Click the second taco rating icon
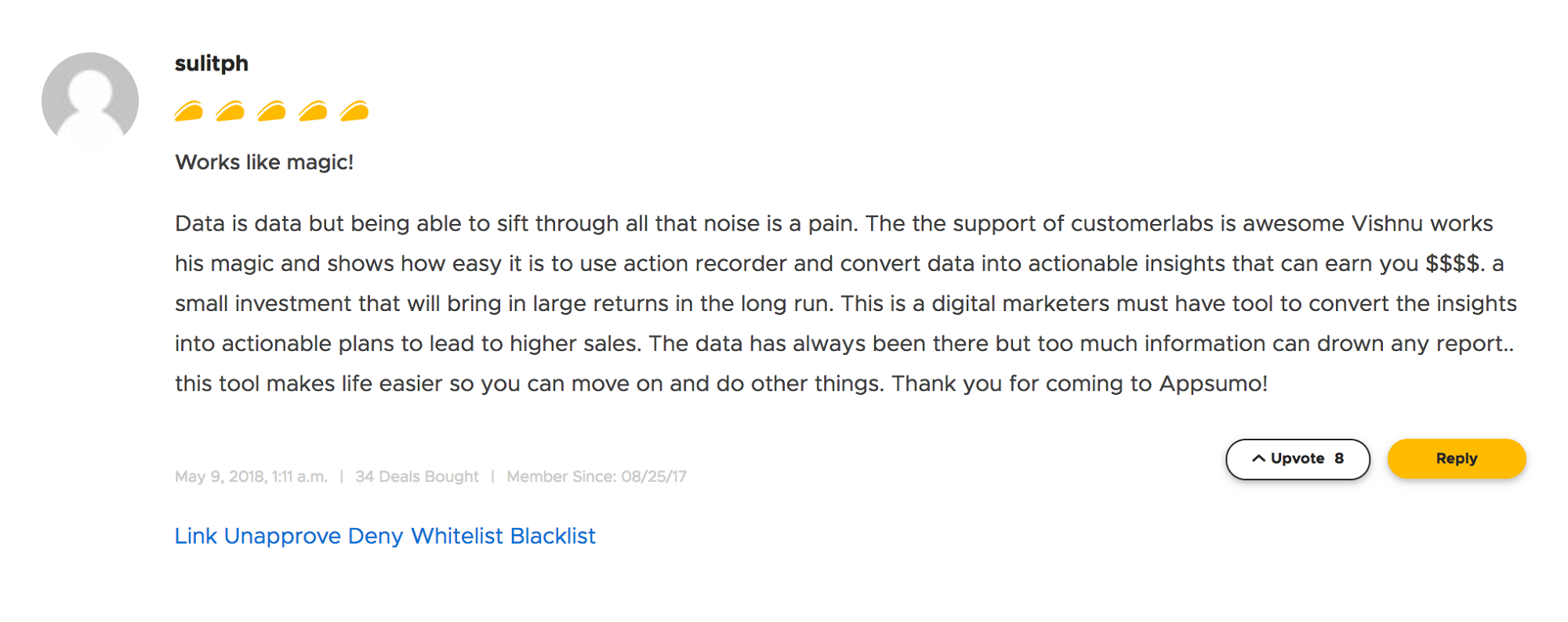Viewport: 1568px width, 622px height. point(230,111)
